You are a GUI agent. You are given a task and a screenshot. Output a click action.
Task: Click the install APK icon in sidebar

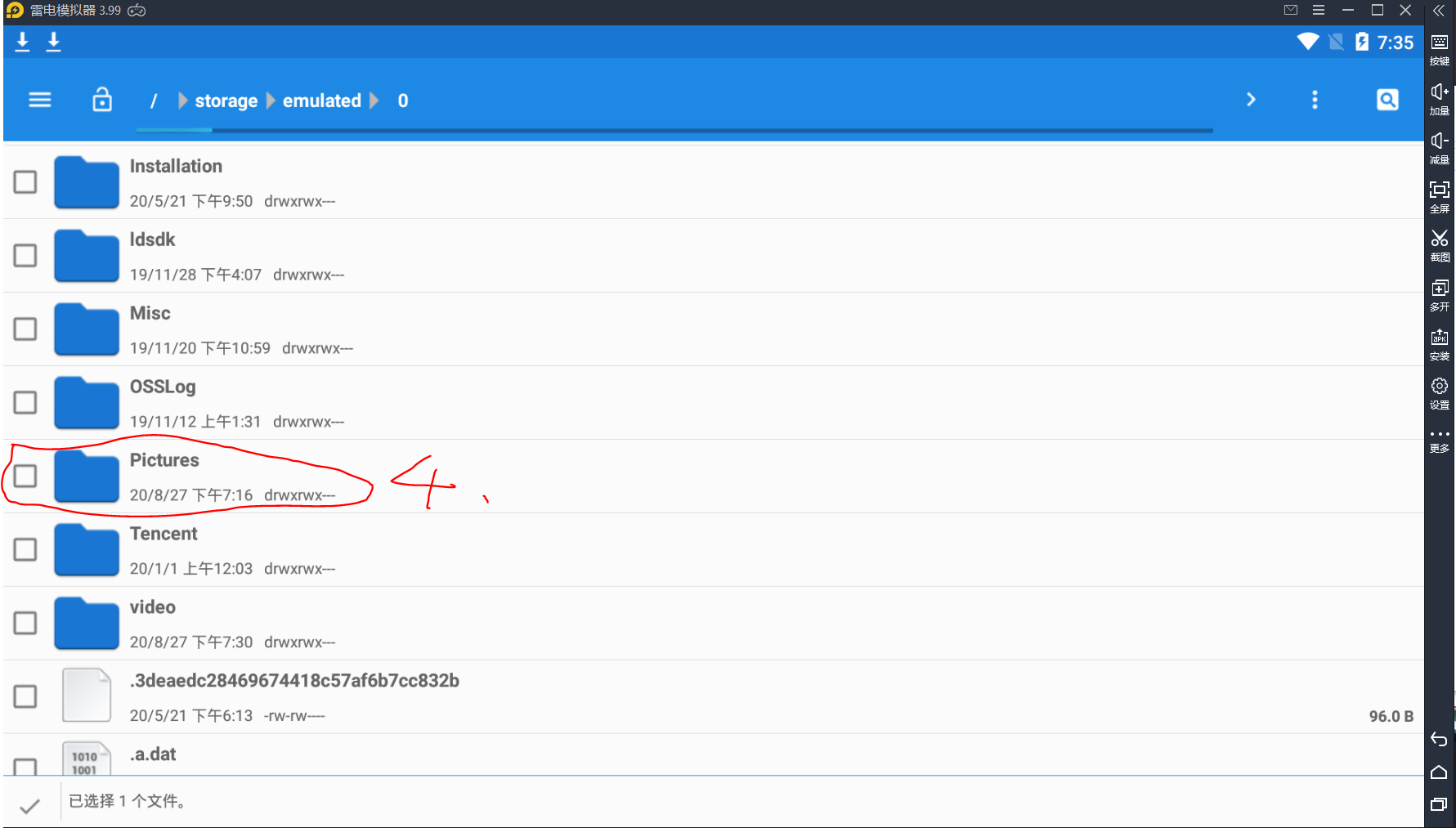(x=1439, y=342)
